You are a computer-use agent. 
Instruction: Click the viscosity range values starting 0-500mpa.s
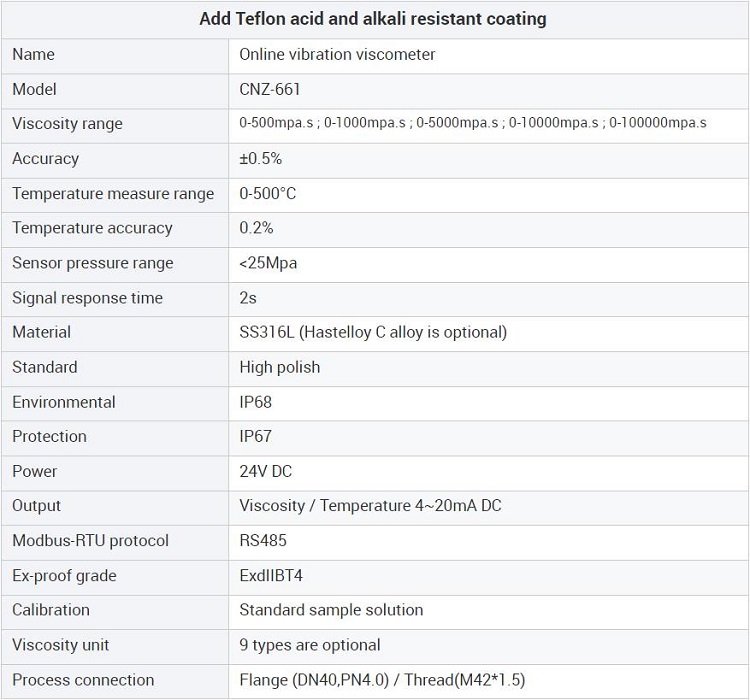click(472, 124)
